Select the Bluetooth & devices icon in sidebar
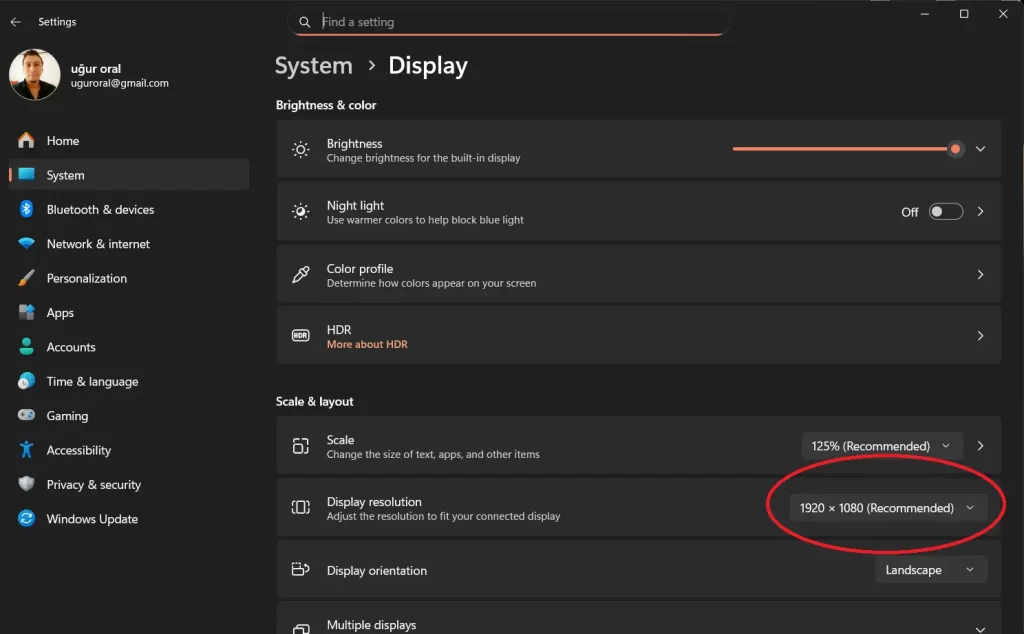1024x634 pixels. (27, 210)
